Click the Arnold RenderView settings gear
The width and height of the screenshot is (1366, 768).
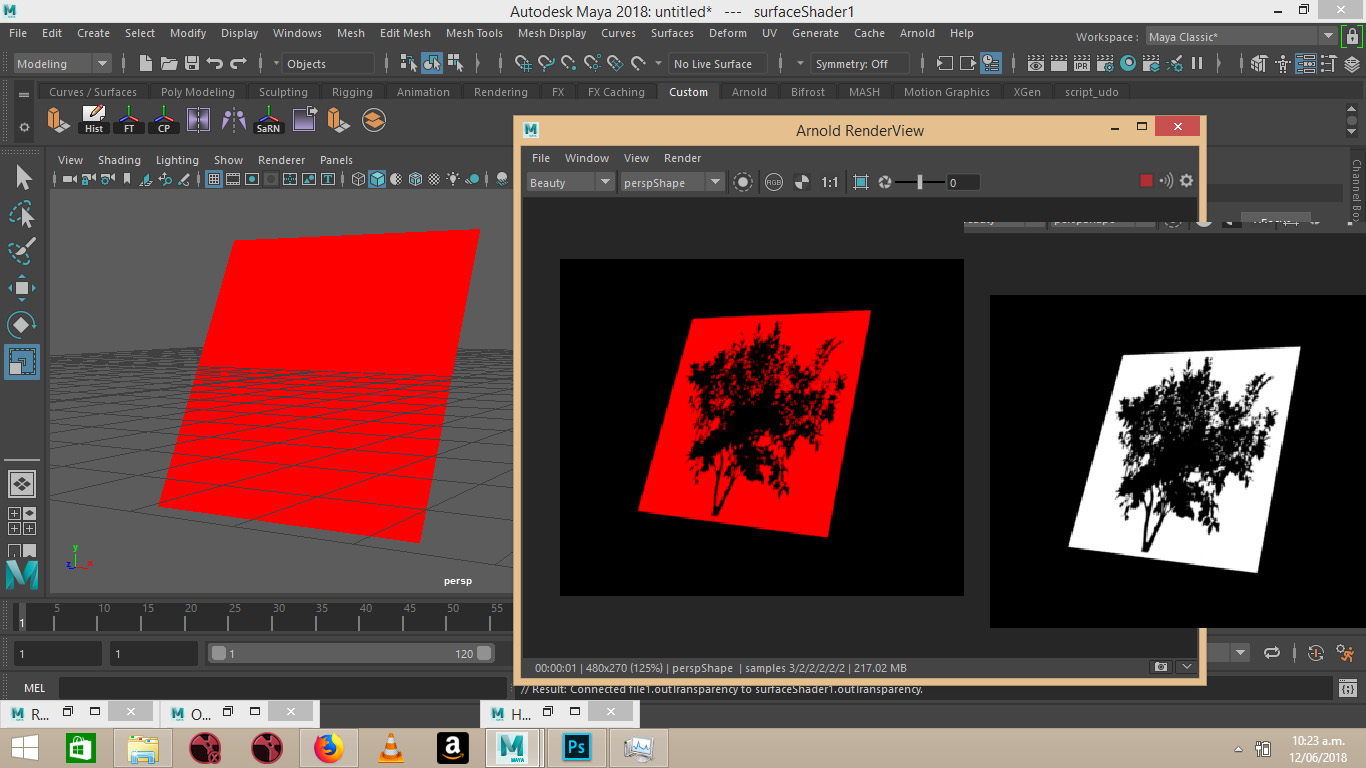[1186, 181]
